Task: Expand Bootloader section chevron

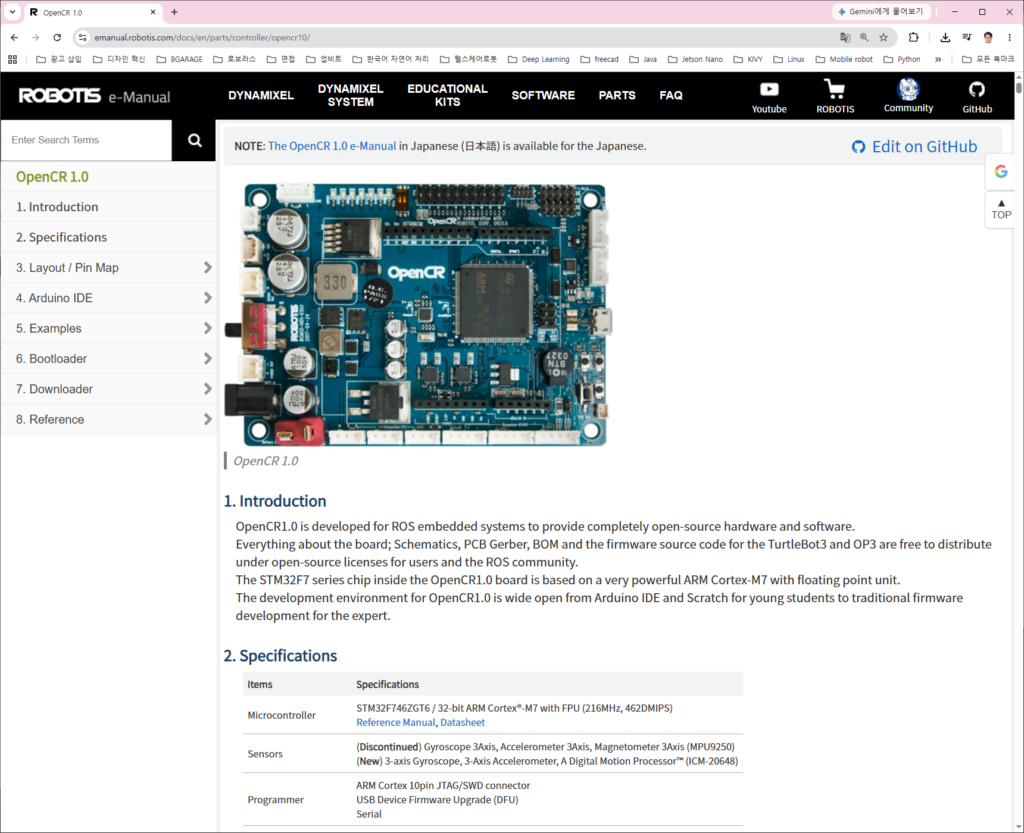Action: (208, 358)
